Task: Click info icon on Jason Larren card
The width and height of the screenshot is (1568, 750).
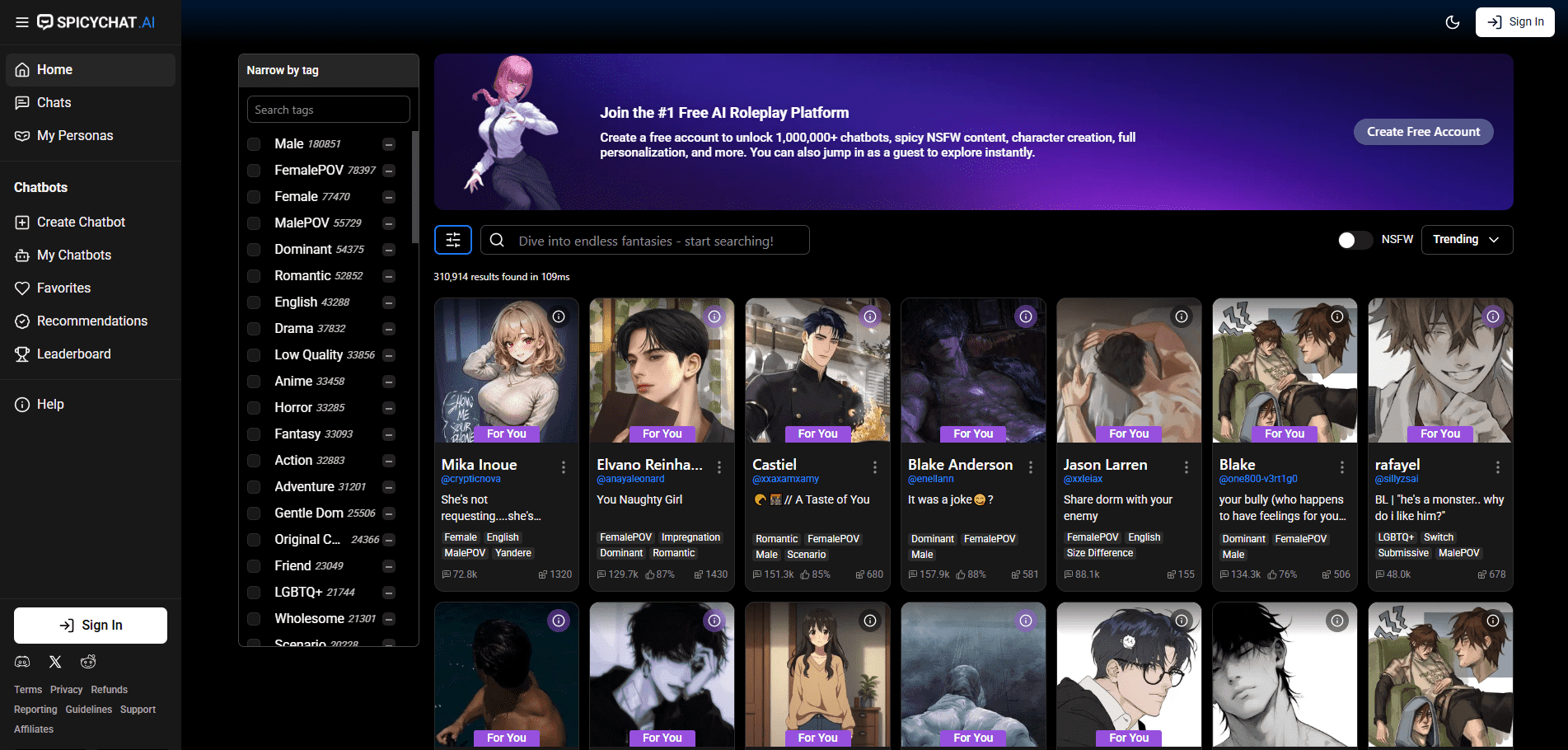Action: pos(1182,316)
